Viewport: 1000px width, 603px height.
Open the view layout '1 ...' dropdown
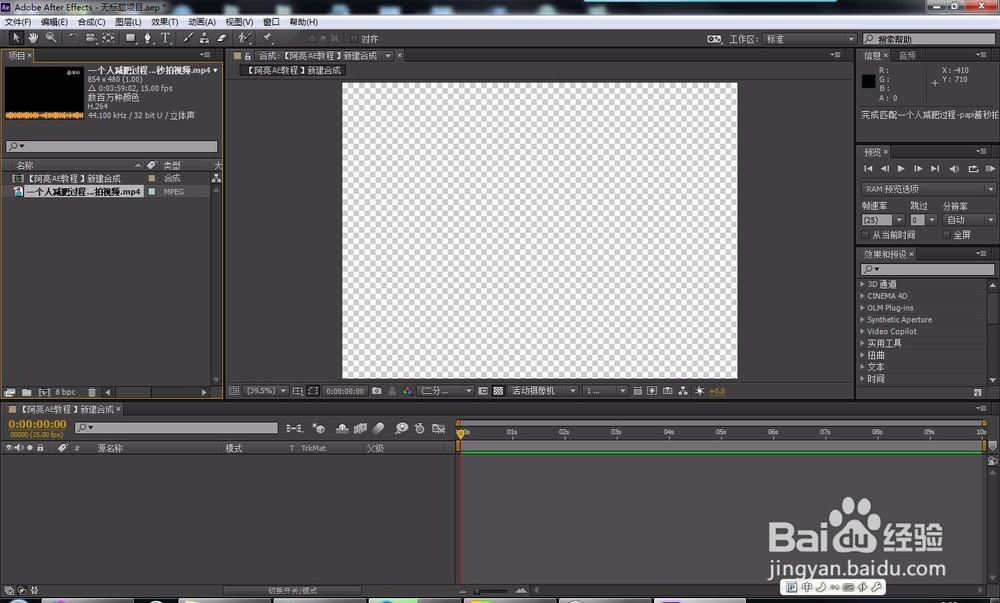pos(606,391)
